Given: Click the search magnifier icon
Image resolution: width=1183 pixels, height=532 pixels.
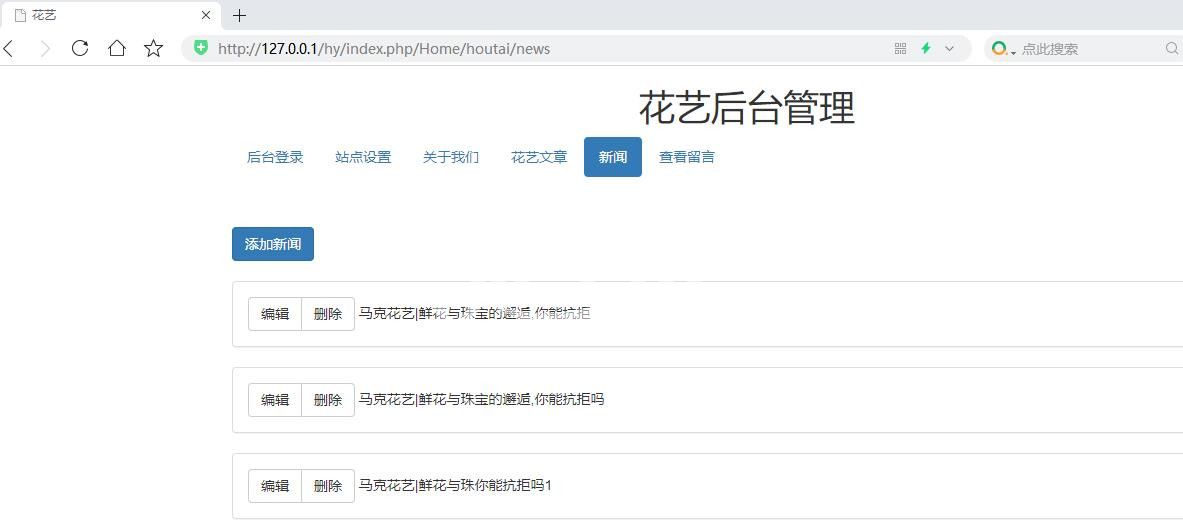Looking at the screenshot, I should [1171, 48].
